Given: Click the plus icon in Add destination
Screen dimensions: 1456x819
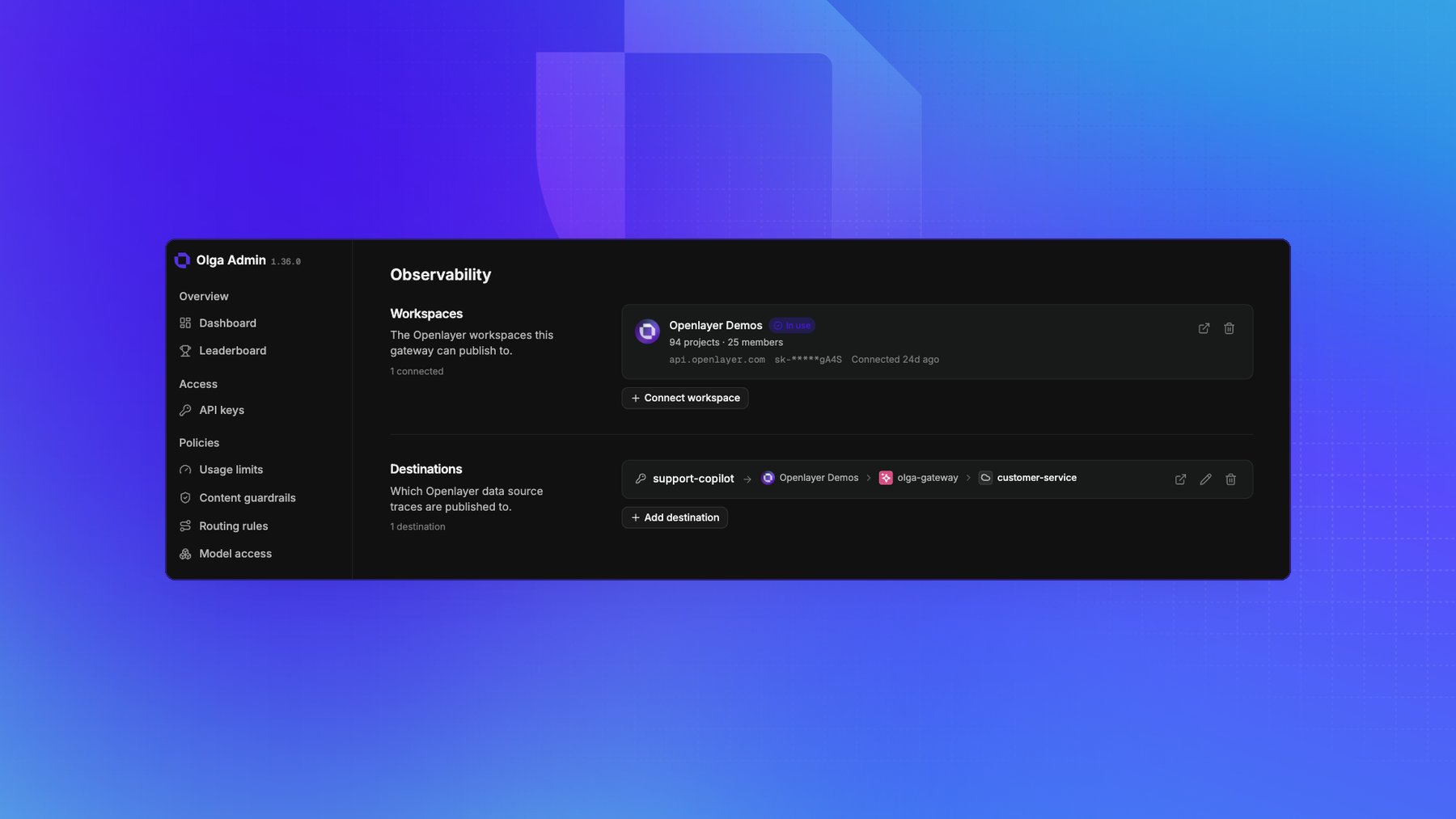Looking at the screenshot, I should [636, 517].
